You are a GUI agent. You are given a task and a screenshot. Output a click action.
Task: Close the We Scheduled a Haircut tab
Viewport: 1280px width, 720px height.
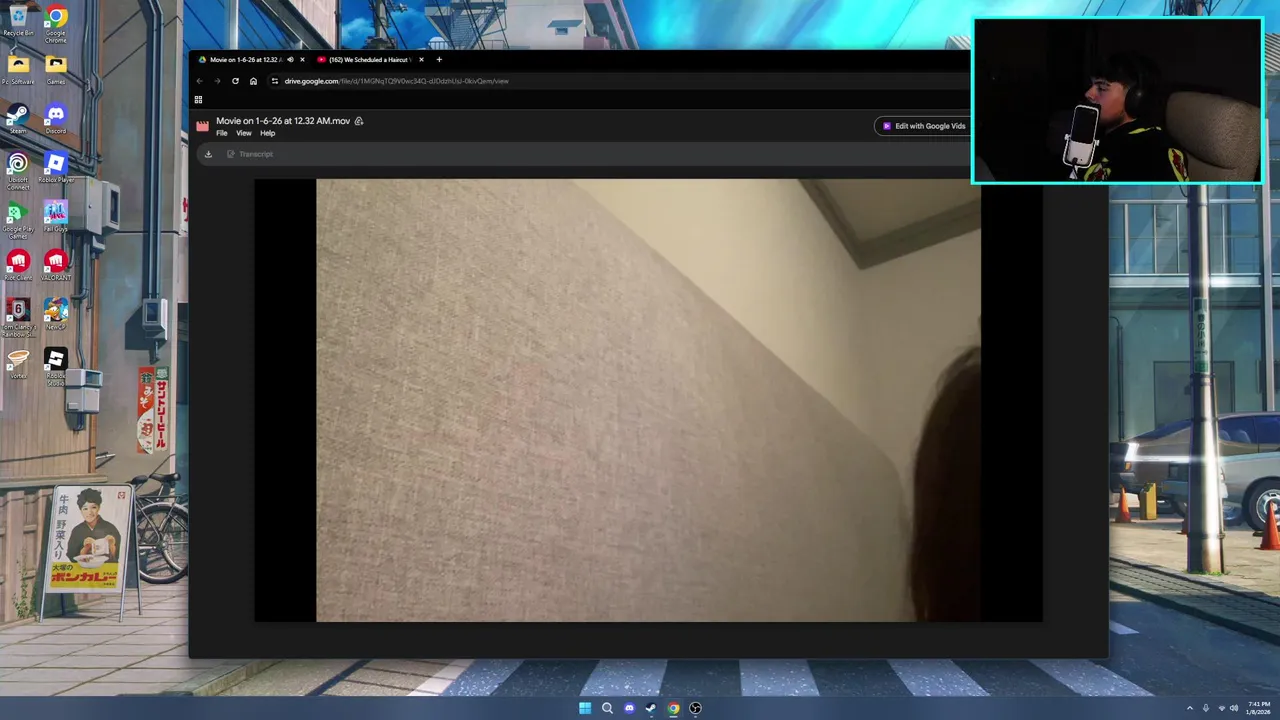[421, 59]
